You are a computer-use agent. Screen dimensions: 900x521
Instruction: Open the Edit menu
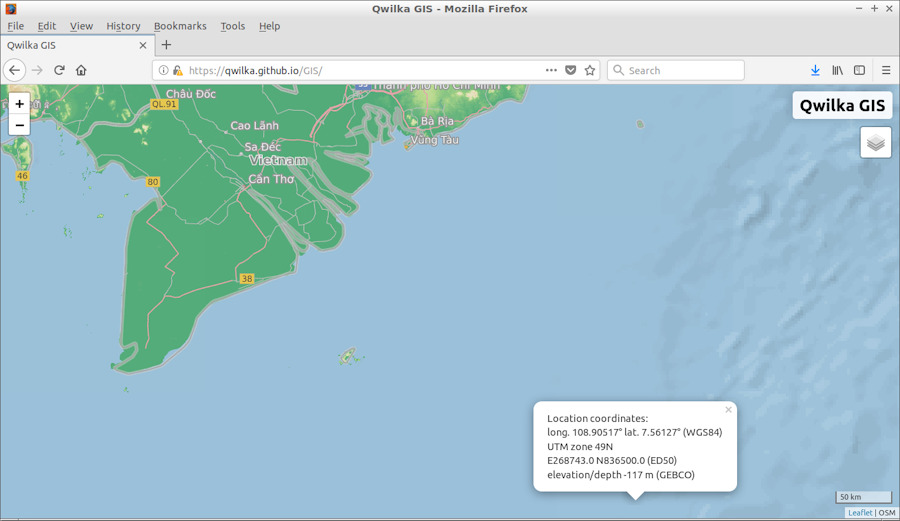[x=46, y=26]
